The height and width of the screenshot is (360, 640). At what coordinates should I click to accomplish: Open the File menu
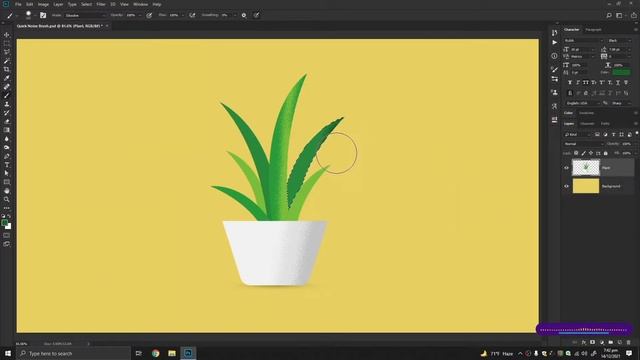pos(18,4)
